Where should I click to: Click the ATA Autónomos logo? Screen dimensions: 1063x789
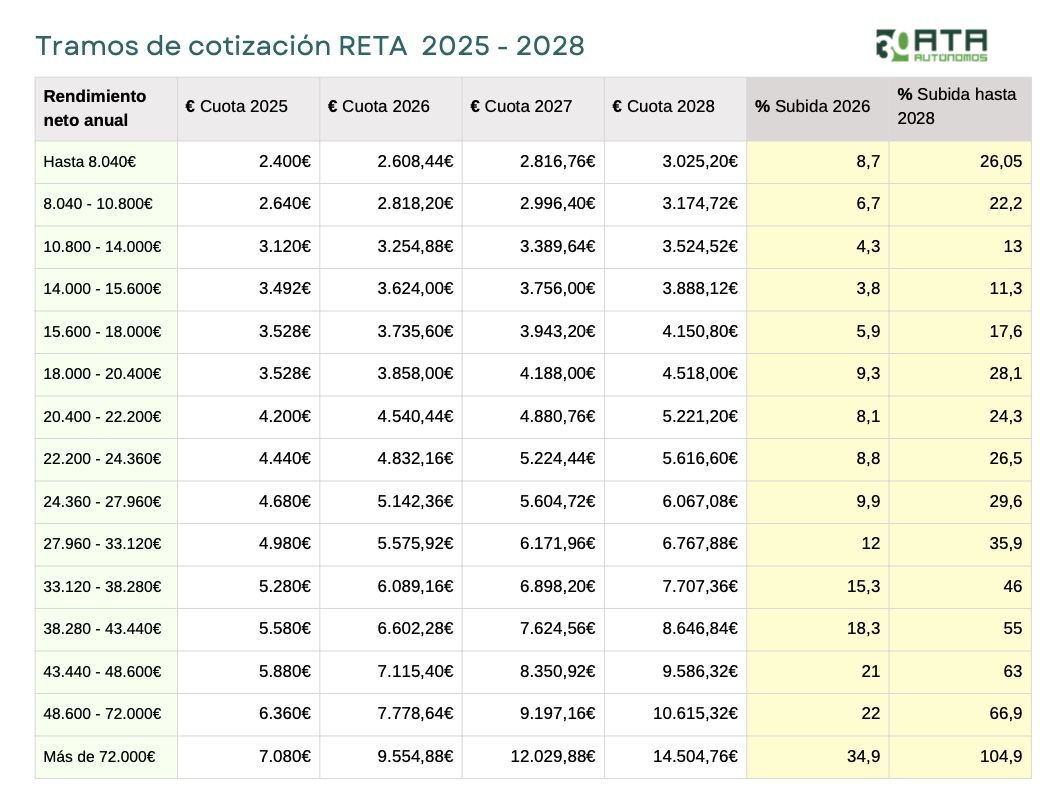pyautogui.click(x=931, y=45)
